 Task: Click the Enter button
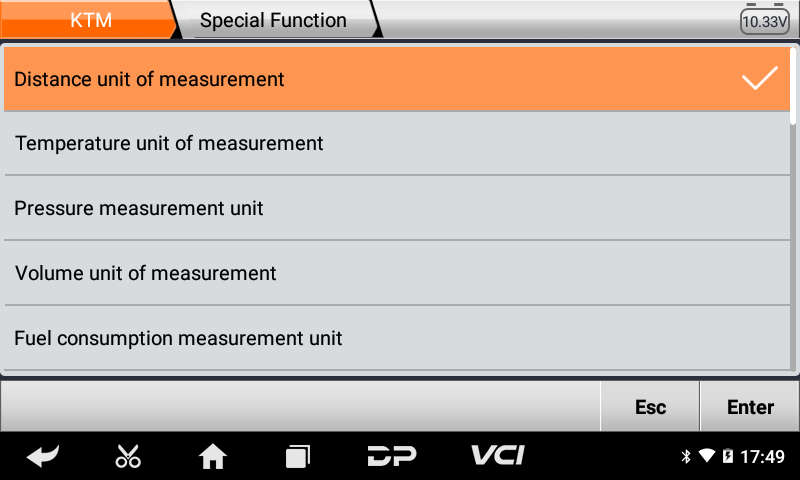749,407
